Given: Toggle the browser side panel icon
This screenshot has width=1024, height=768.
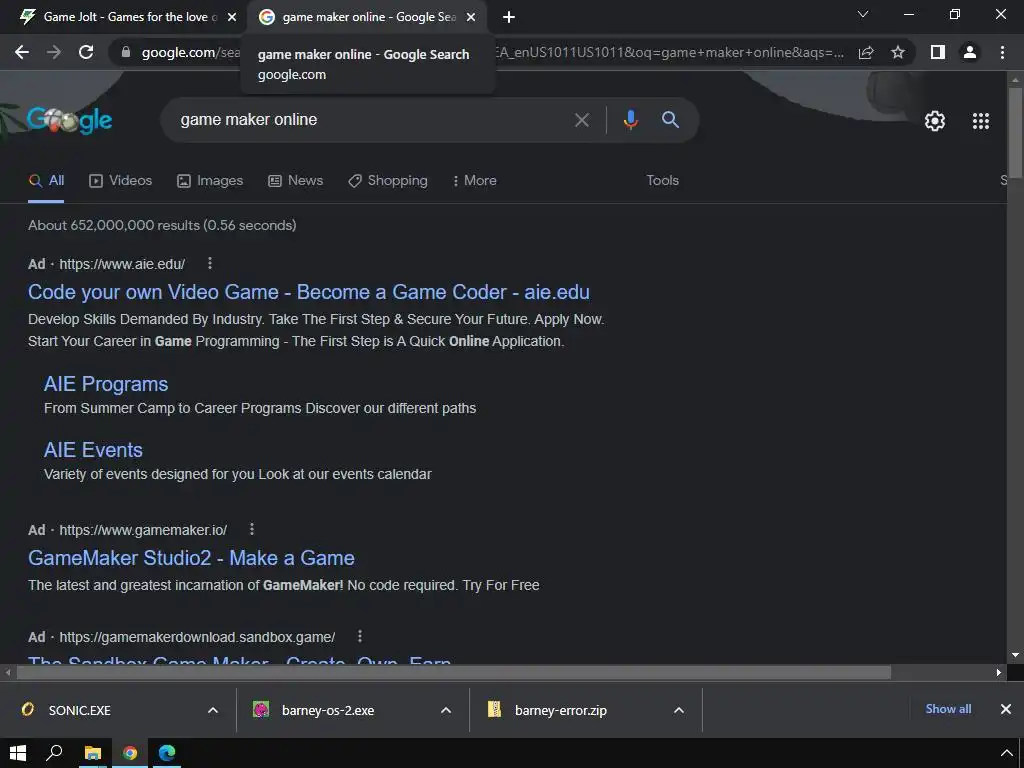Looking at the screenshot, I should pos(938,52).
